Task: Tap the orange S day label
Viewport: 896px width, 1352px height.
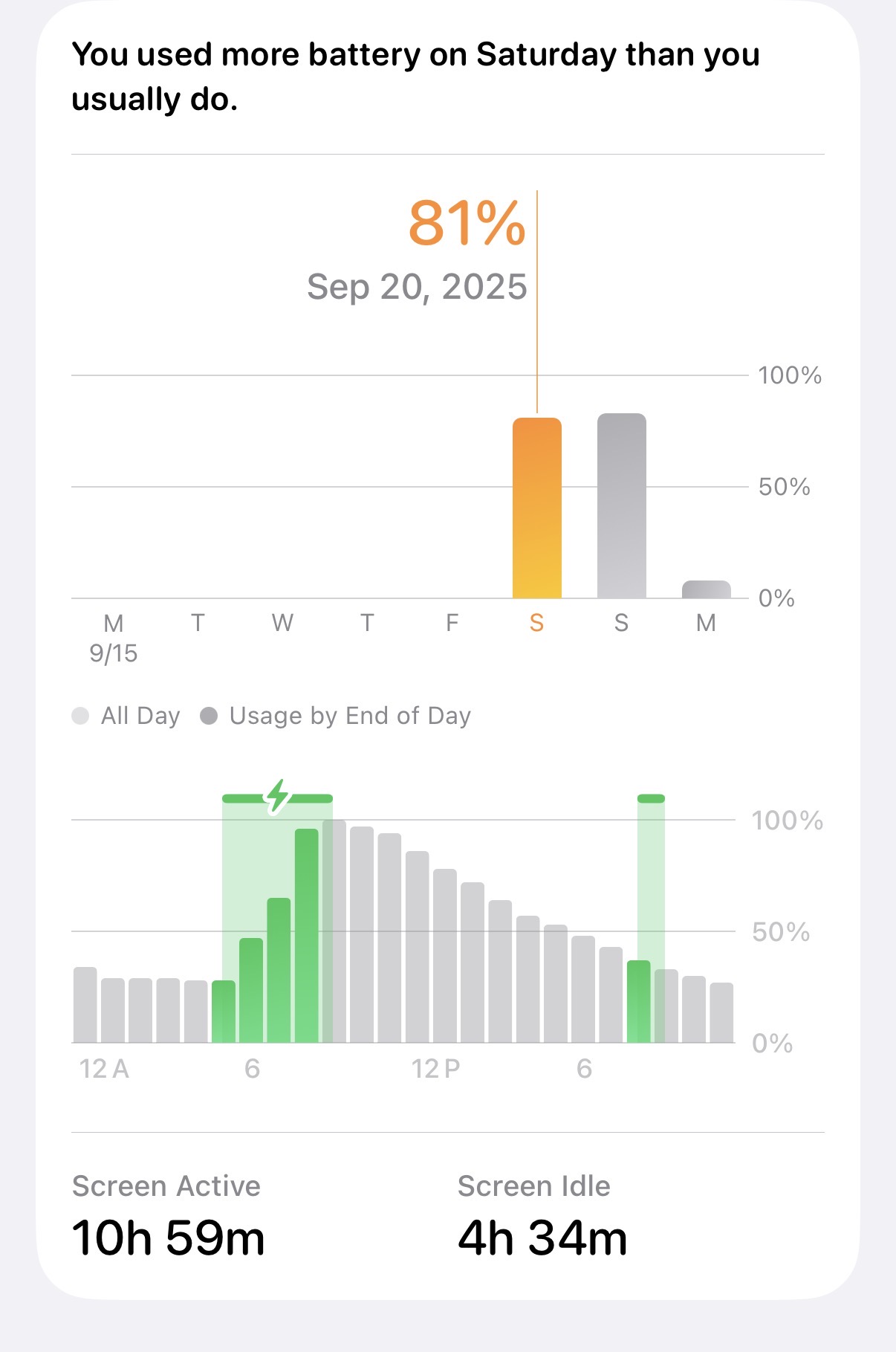Action: click(536, 623)
